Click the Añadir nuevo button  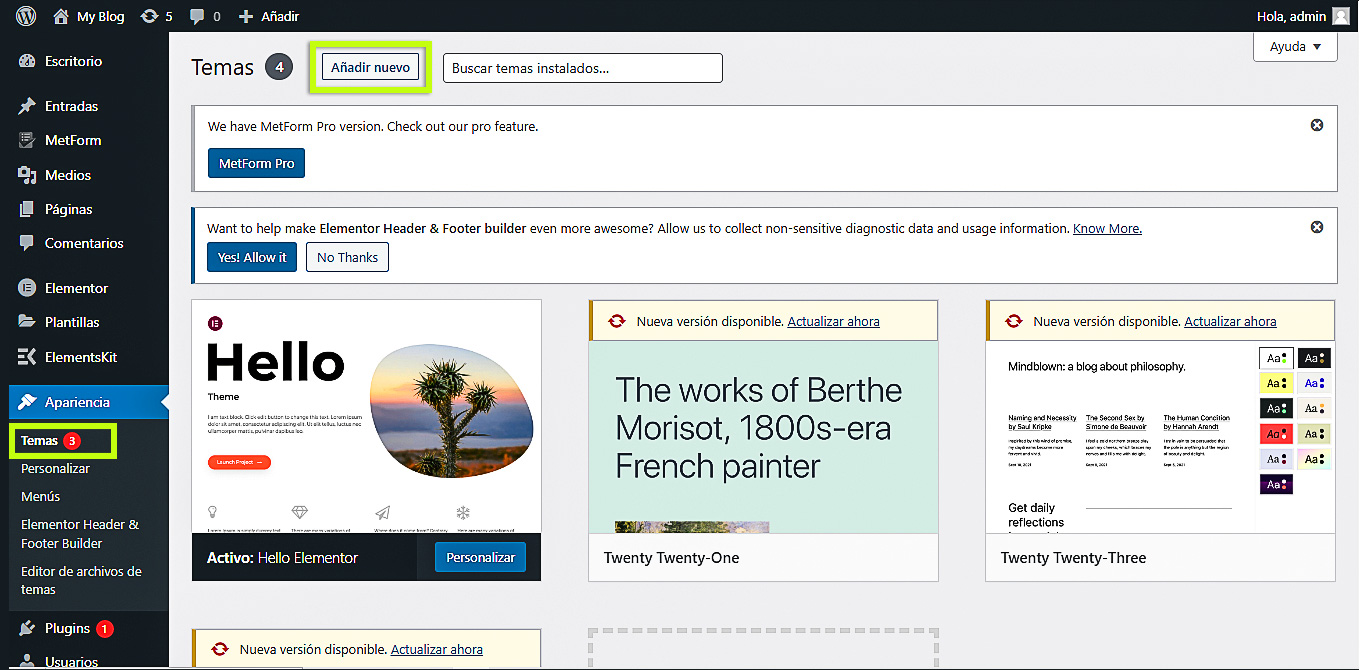(370, 67)
